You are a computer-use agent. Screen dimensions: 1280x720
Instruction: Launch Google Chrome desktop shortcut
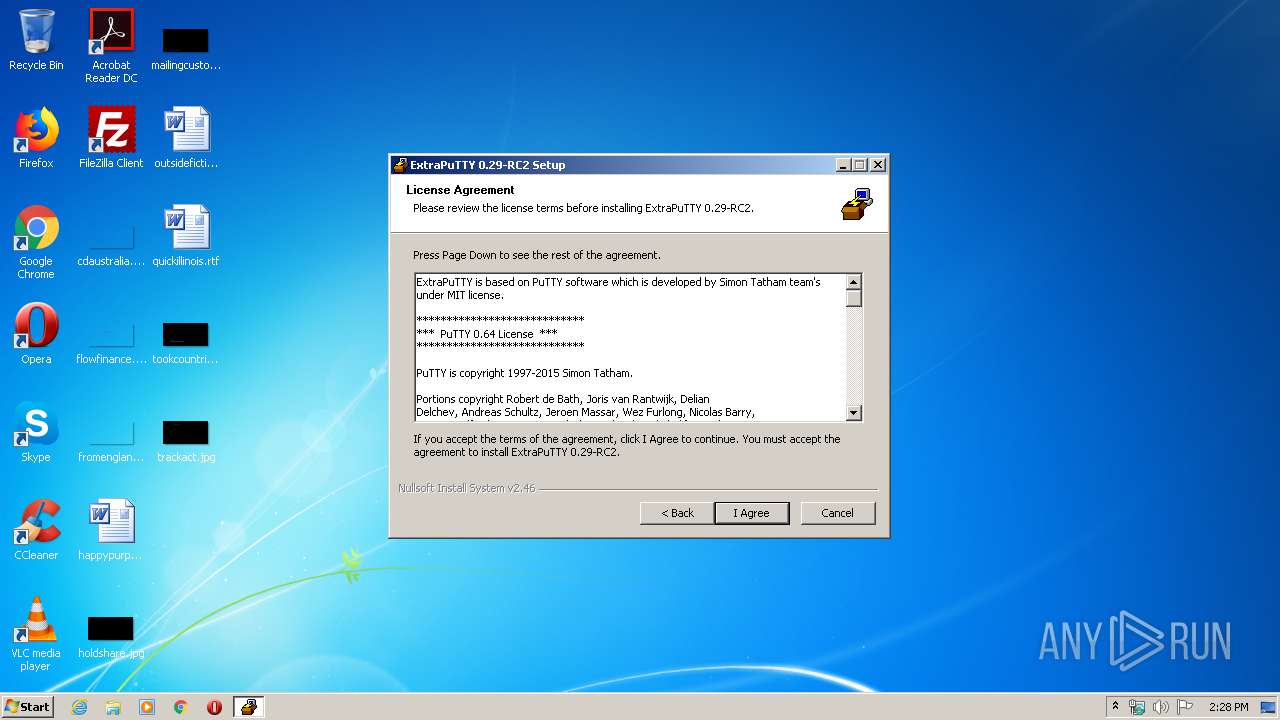click(36, 242)
